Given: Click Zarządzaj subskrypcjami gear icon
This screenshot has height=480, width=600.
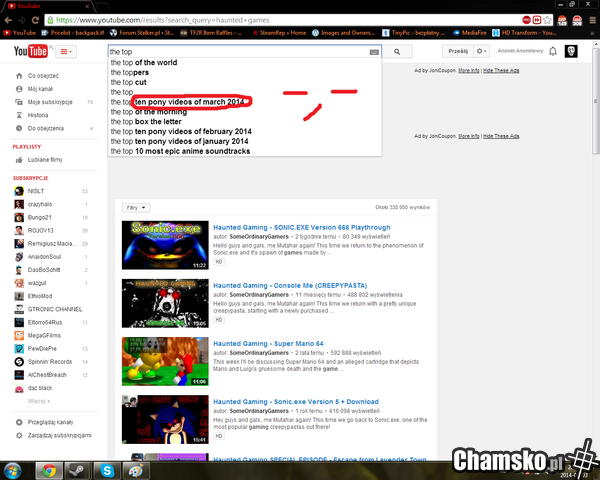Looking at the screenshot, I should pyautogui.click(x=18, y=435).
